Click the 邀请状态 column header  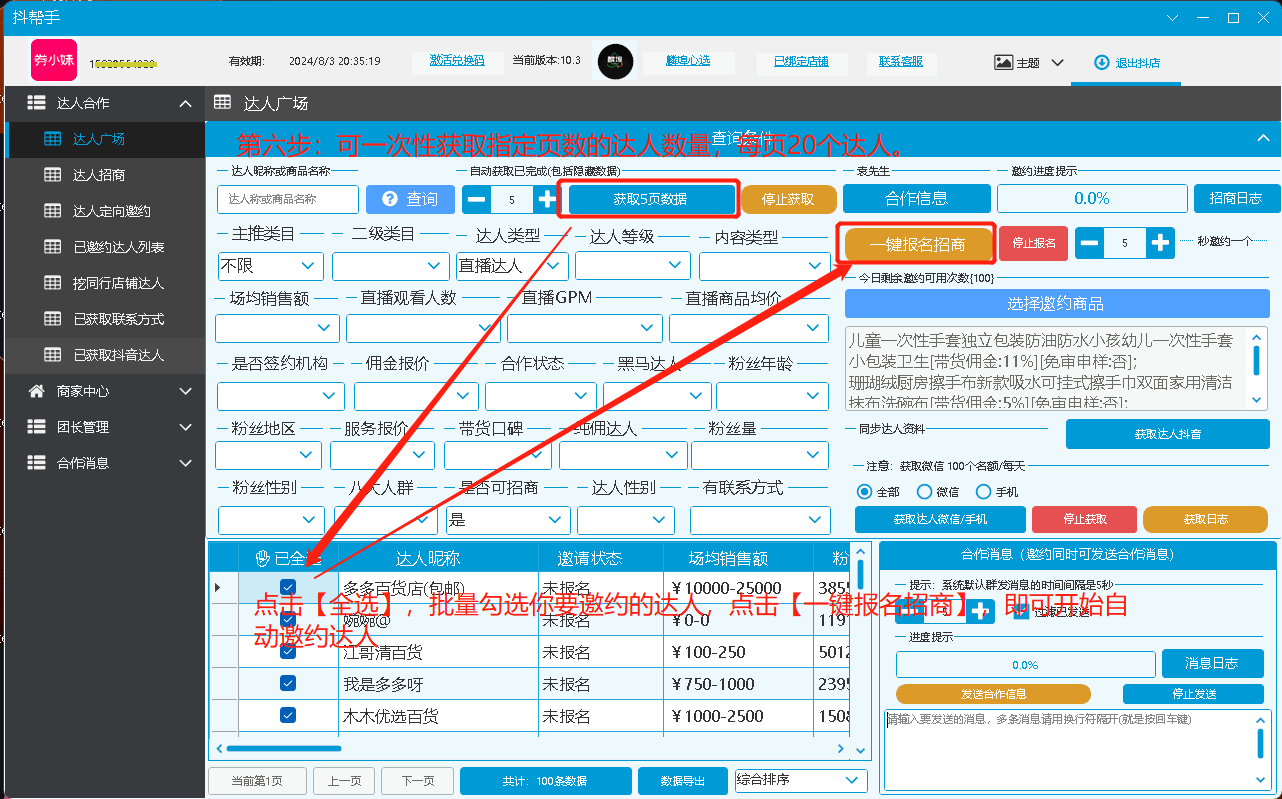point(598,558)
